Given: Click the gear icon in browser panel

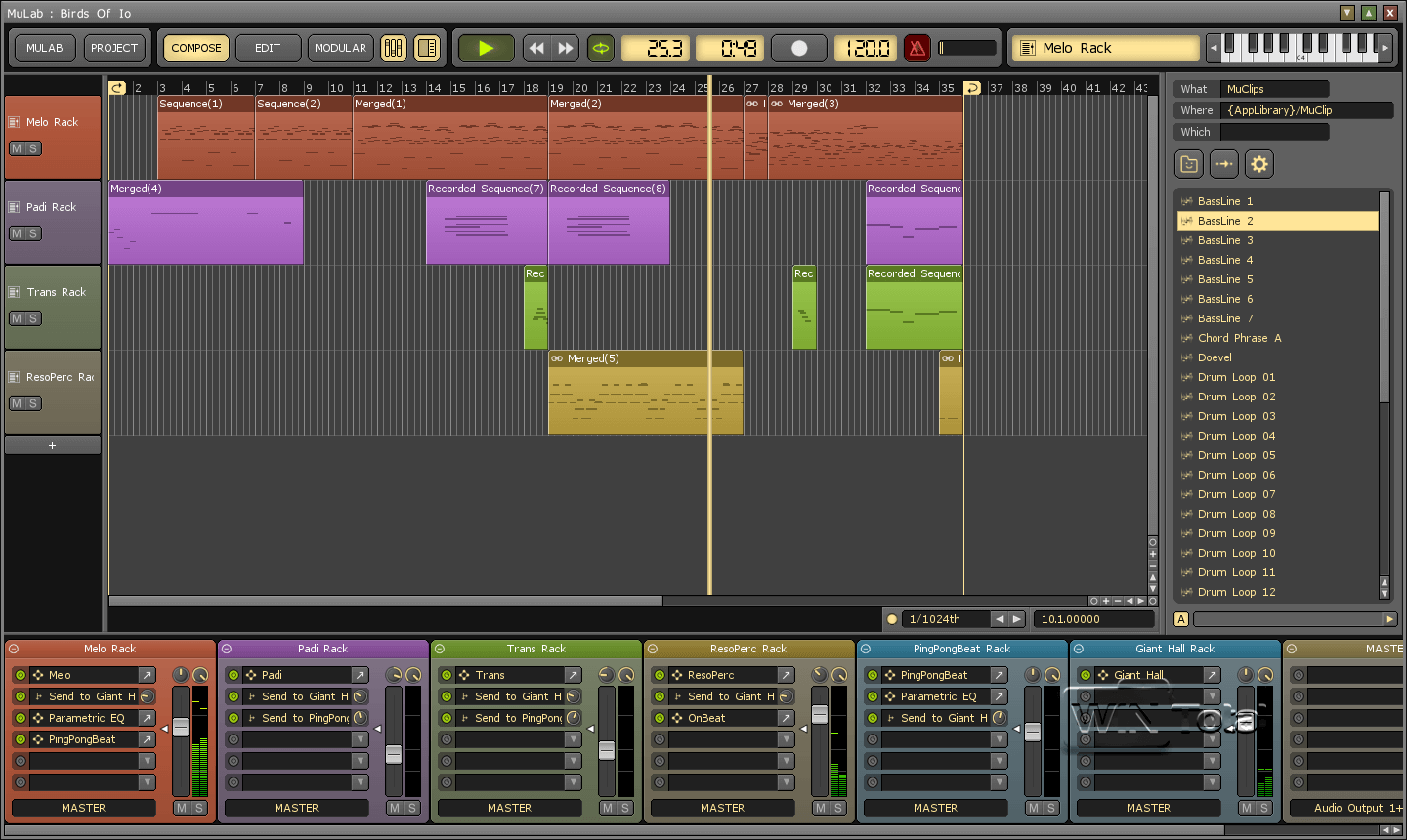Looking at the screenshot, I should pyautogui.click(x=1259, y=164).
